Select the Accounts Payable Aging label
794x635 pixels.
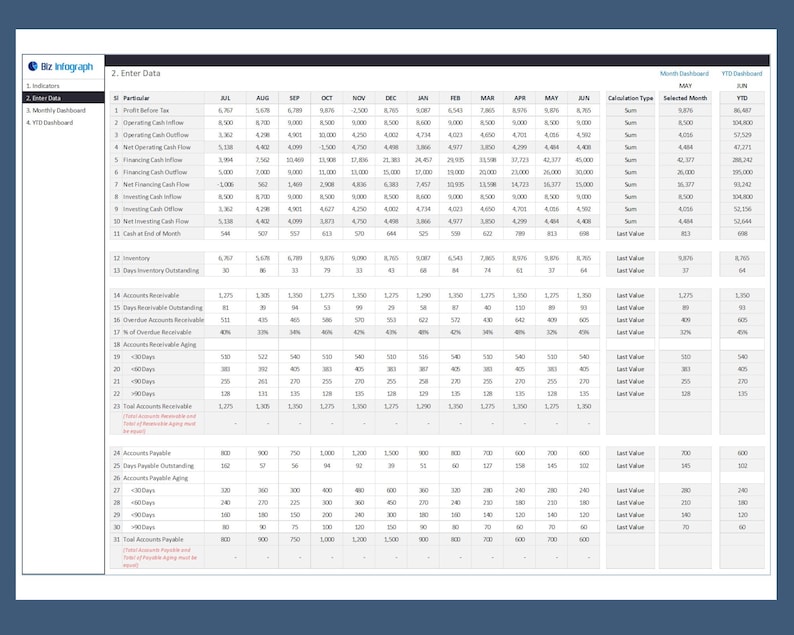click(155, 478)
